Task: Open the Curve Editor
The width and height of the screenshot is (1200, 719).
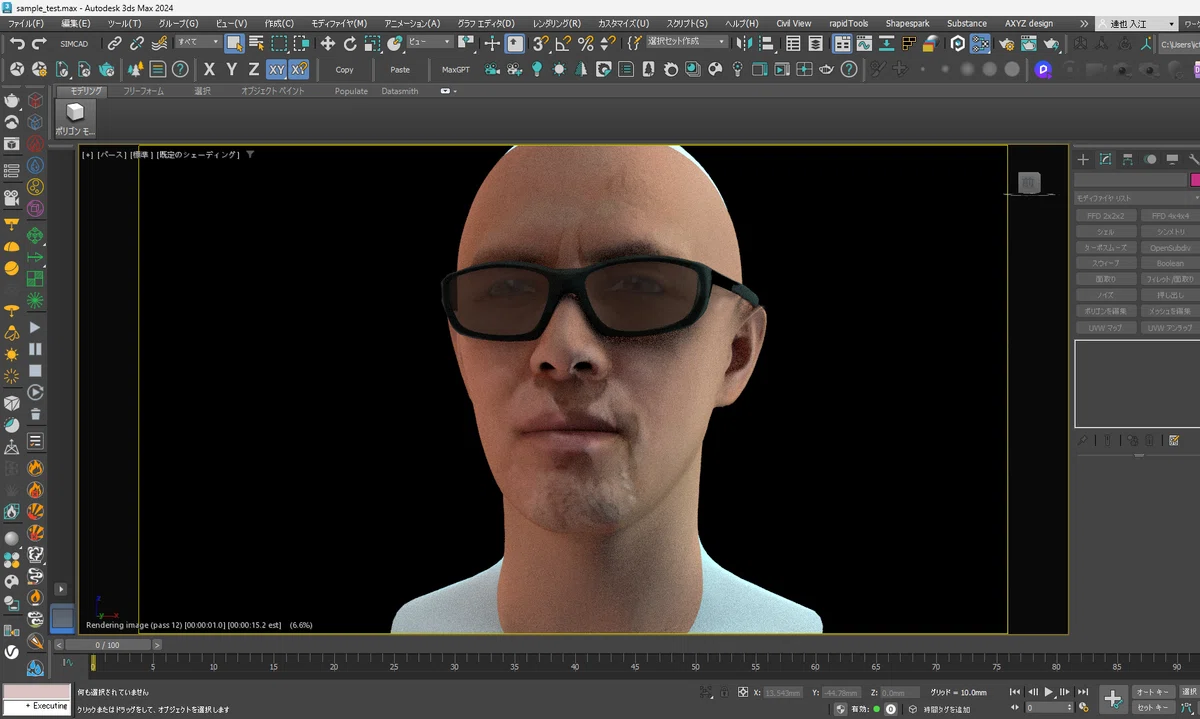Action: pyautogui.click(x=864, y=43)
